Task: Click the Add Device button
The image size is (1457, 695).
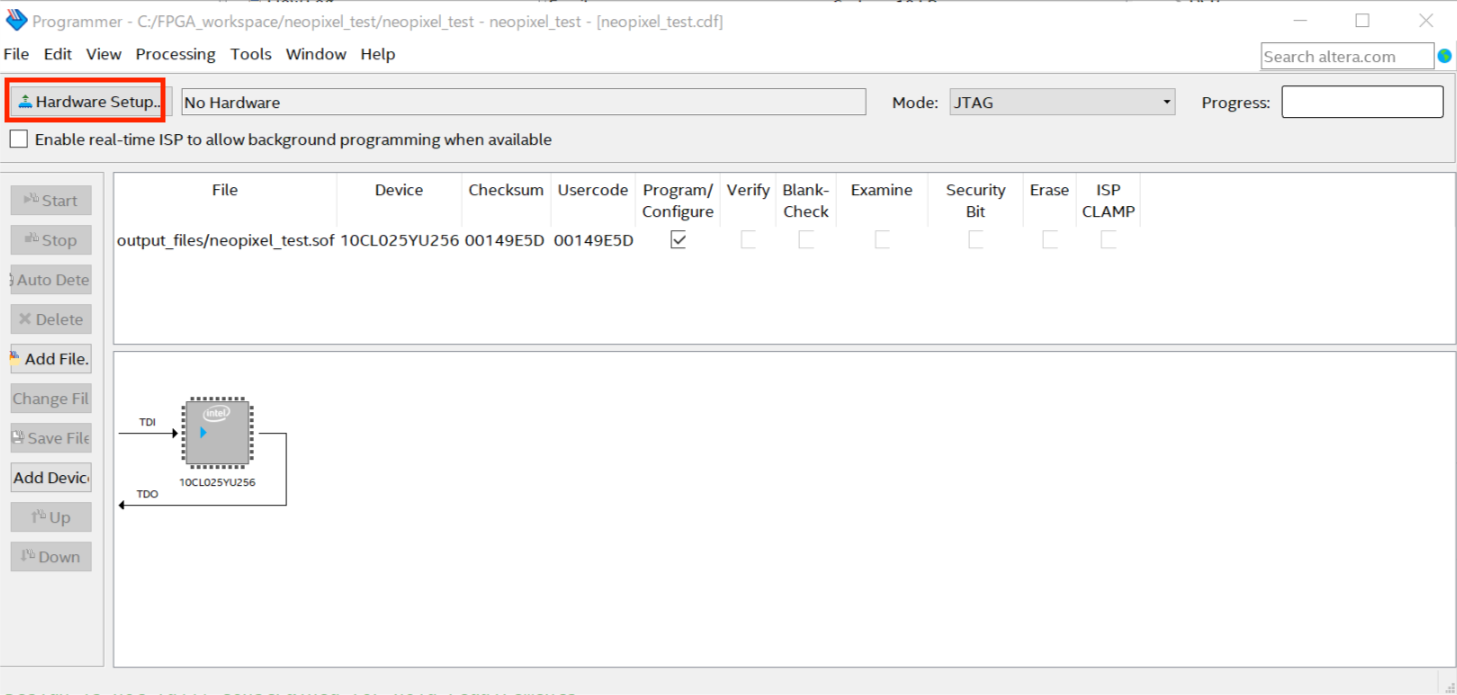Action: pyautogui.click(x=51, y=478)
